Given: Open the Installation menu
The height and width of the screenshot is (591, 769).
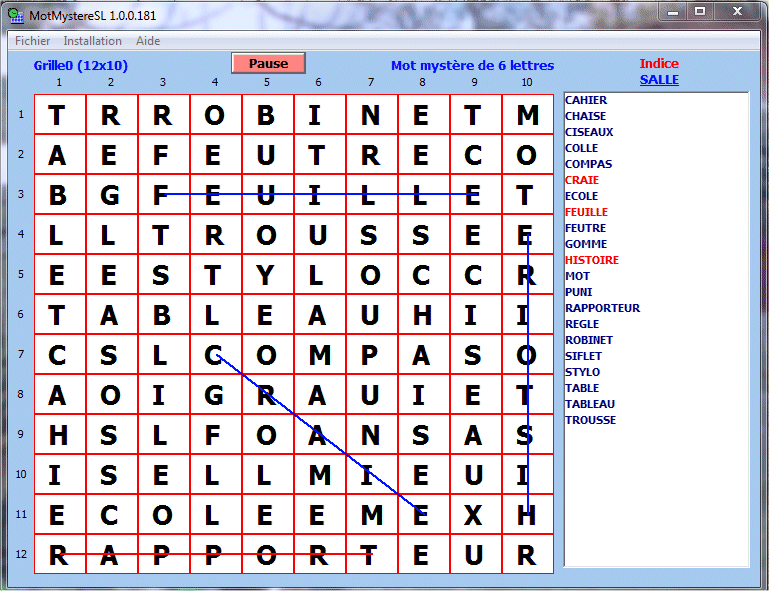Looking at the screenshot, I should (x=92, y=41).
